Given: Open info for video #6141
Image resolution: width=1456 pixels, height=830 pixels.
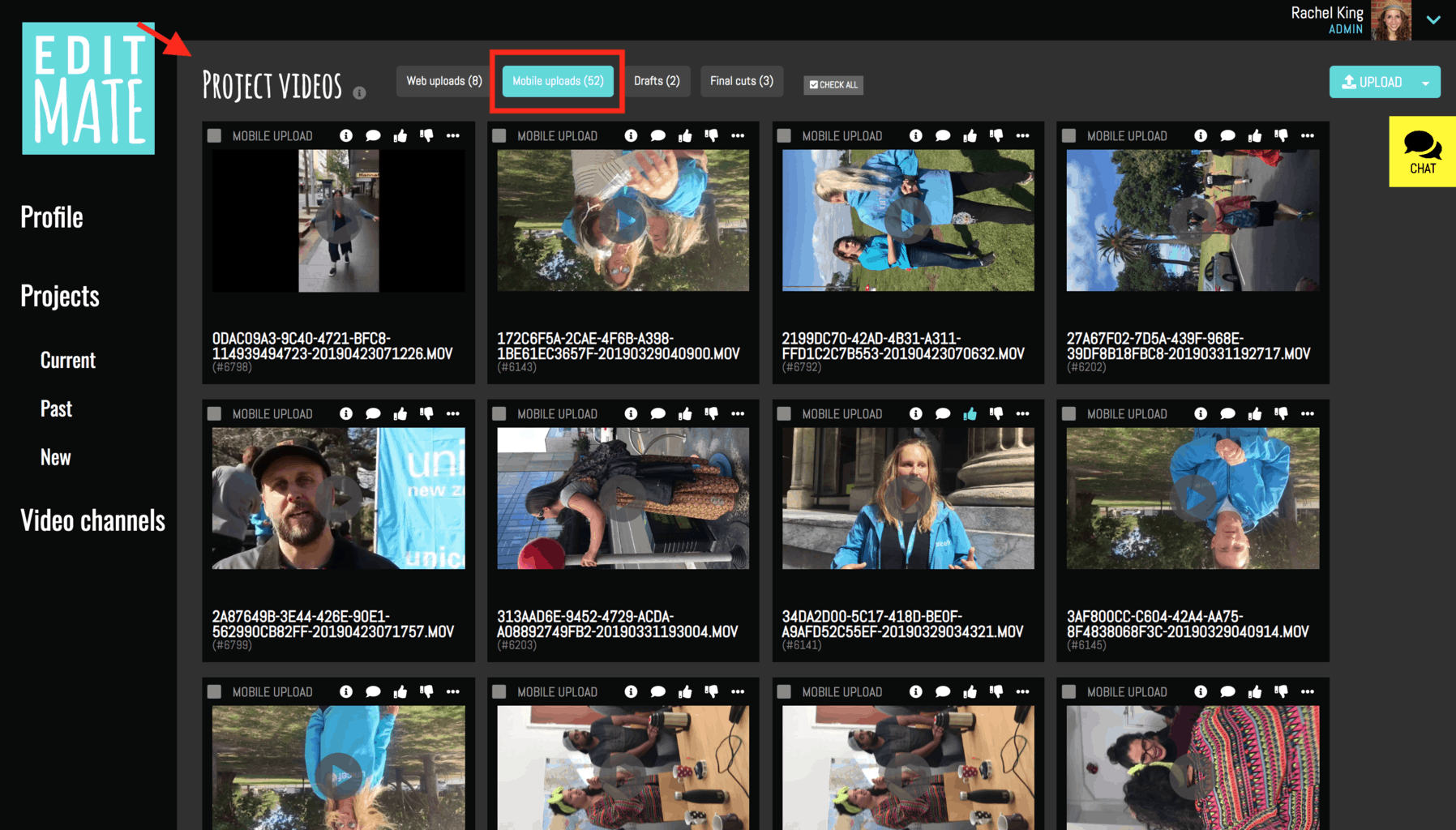Looking at the screenshot, I should [916, 413].
